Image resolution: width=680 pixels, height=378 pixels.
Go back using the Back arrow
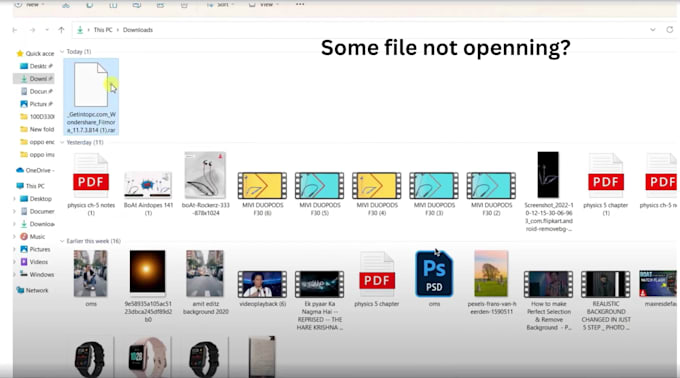tap(15, 30)
